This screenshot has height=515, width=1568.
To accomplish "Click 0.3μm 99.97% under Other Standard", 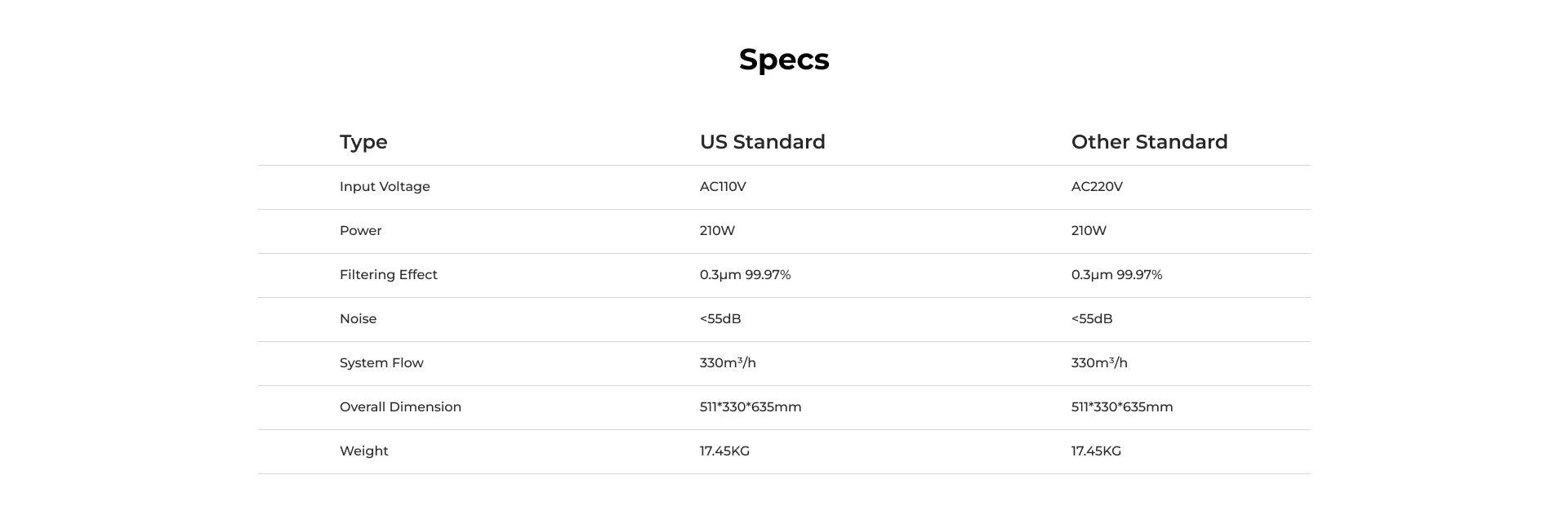I will click(x=1116, y=275).
